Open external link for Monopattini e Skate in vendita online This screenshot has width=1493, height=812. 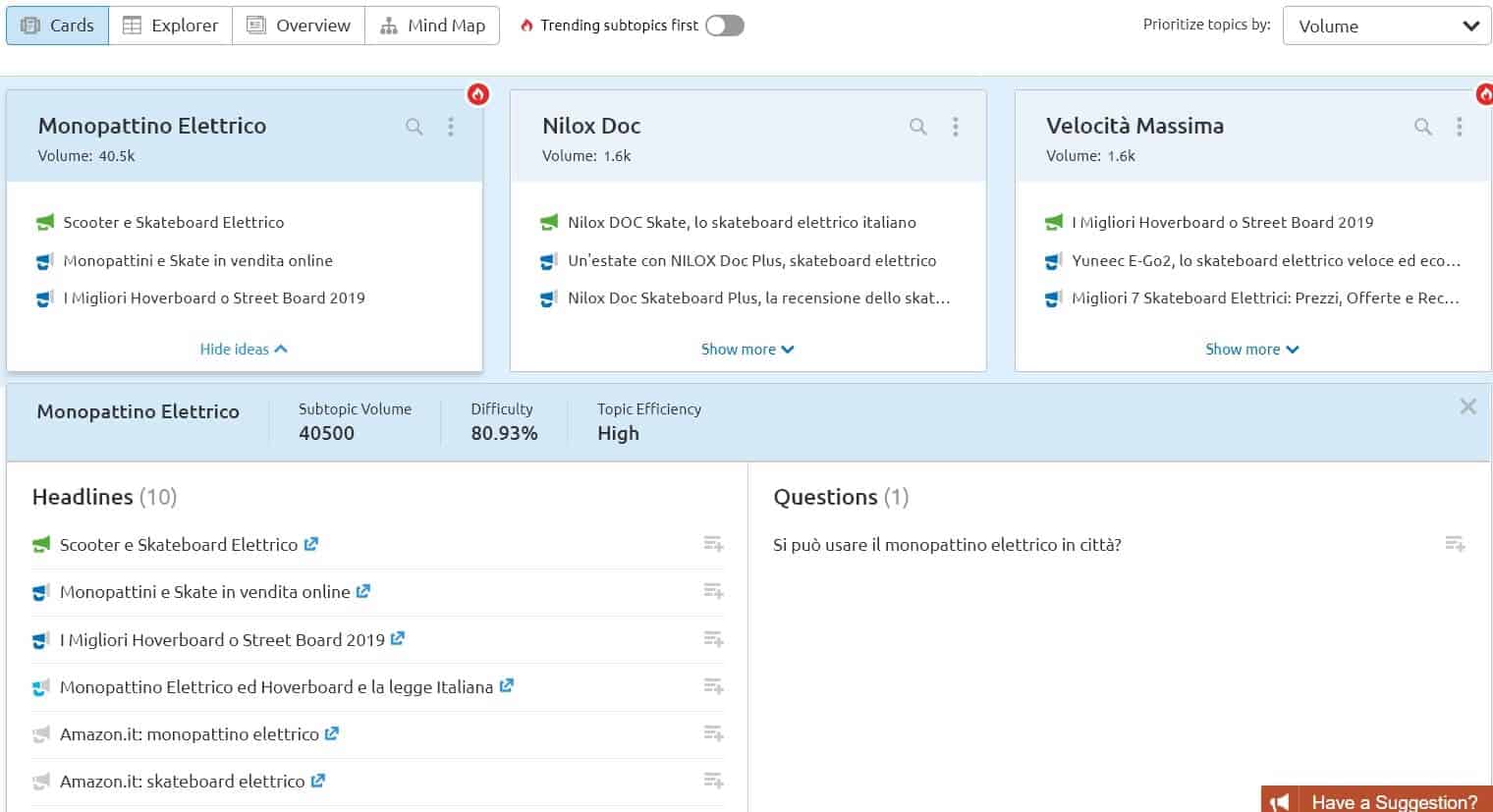click(363, 591)
